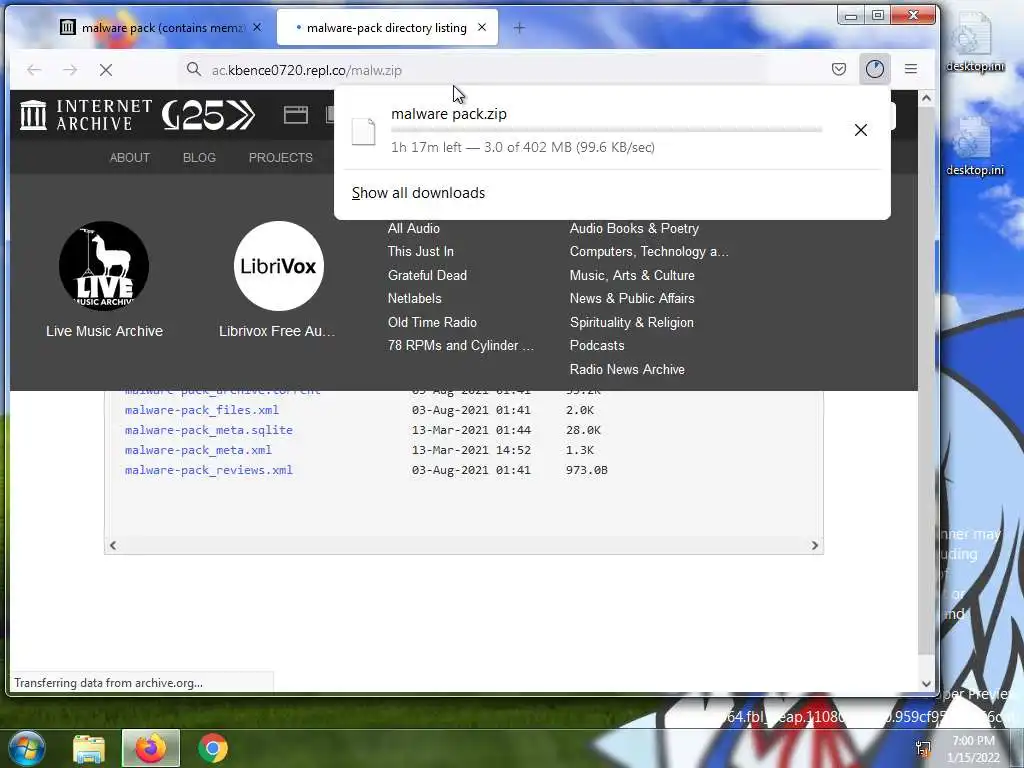Click the 28.0K size of malware-pack_meta.sqlite
Viewport: 1024px width, 768px height.
point(583,430)
